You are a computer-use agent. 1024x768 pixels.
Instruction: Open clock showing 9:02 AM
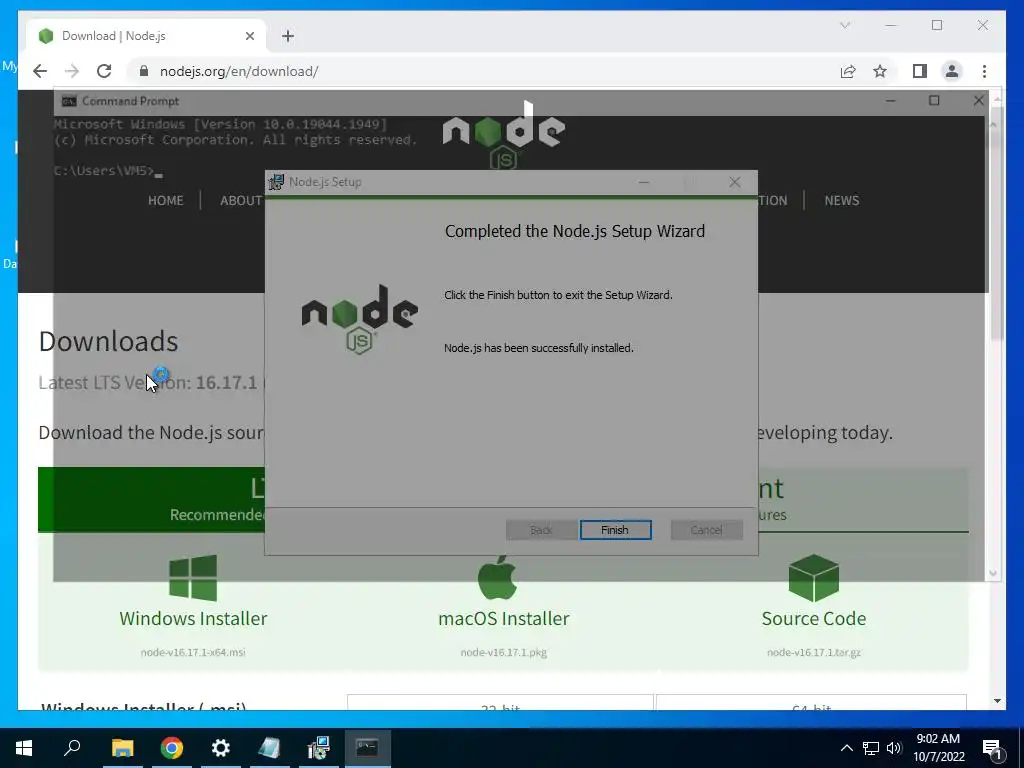coord(938,748)
